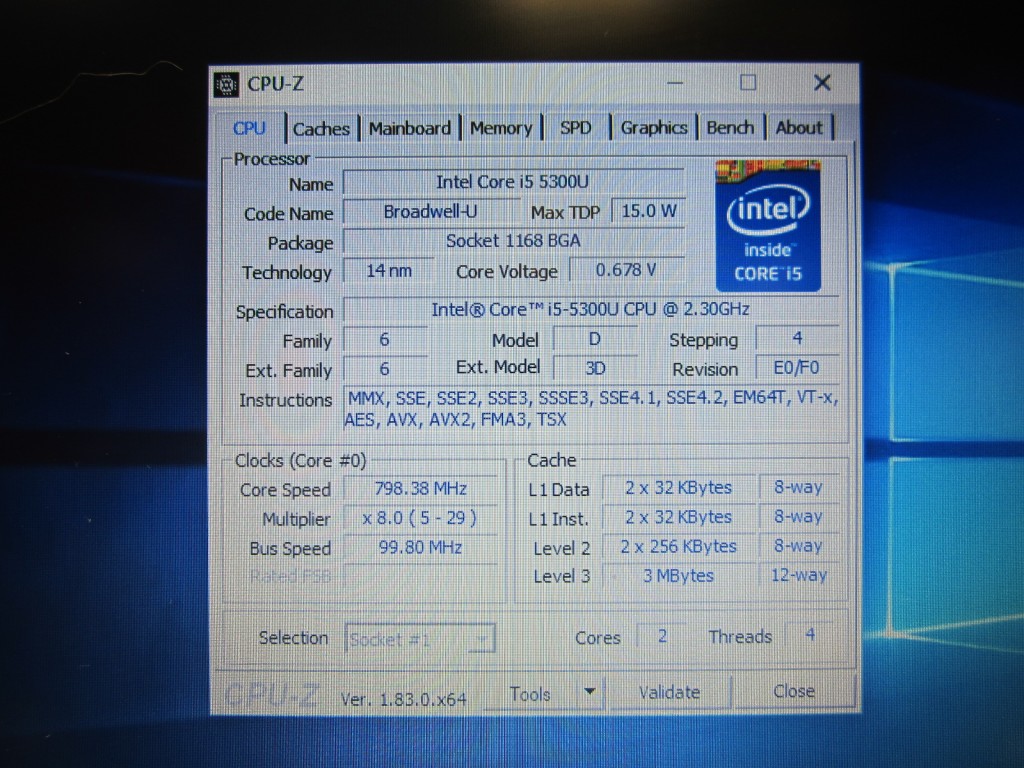
Task: Click the Revision value E0/F0
Action: tap(797, 368)
